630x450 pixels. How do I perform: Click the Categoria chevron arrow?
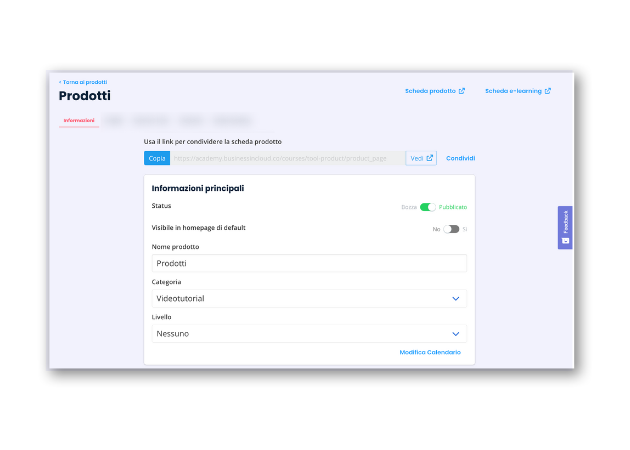[456, 298]
